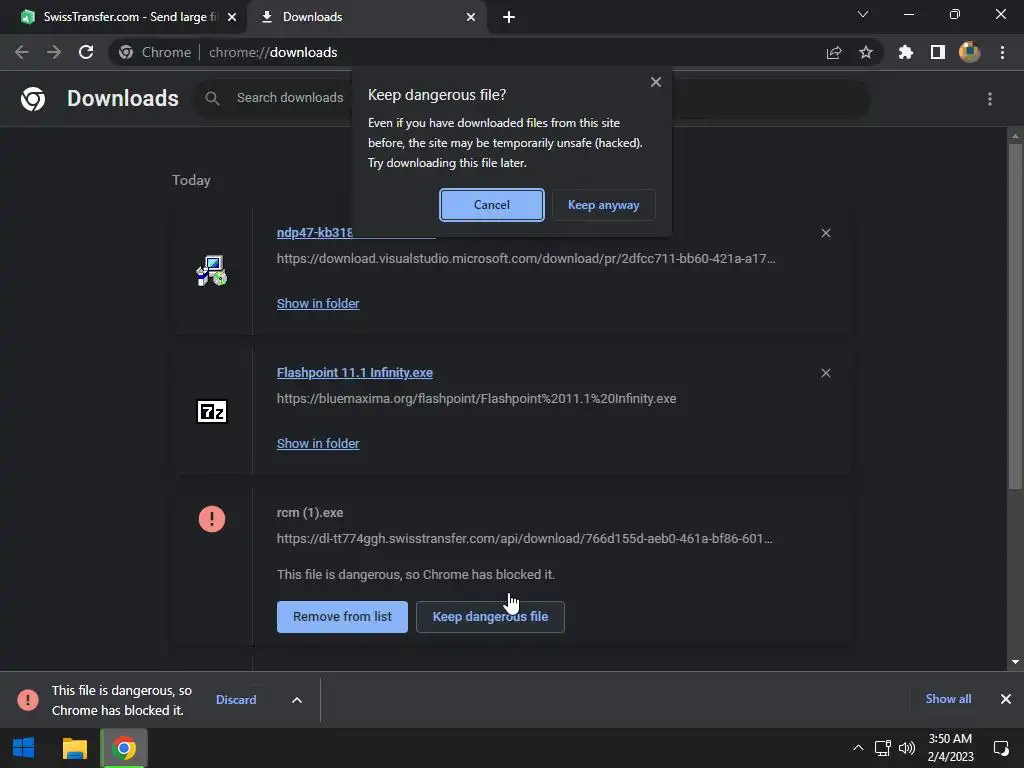Viewport: 1024px width, 768px height.
Task: Close the Keep dangerous file dialog
Action: [x=656, y=82]
